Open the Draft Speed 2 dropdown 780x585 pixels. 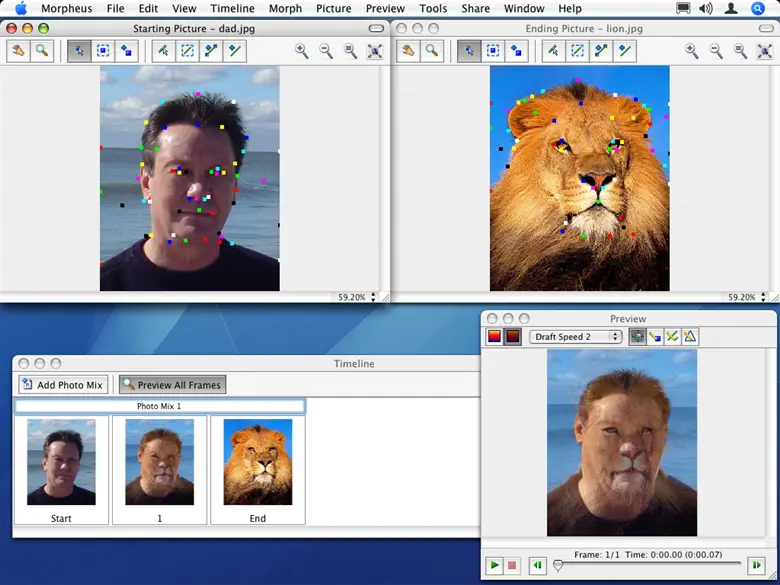pyautogui.click(x=575, y=337)
